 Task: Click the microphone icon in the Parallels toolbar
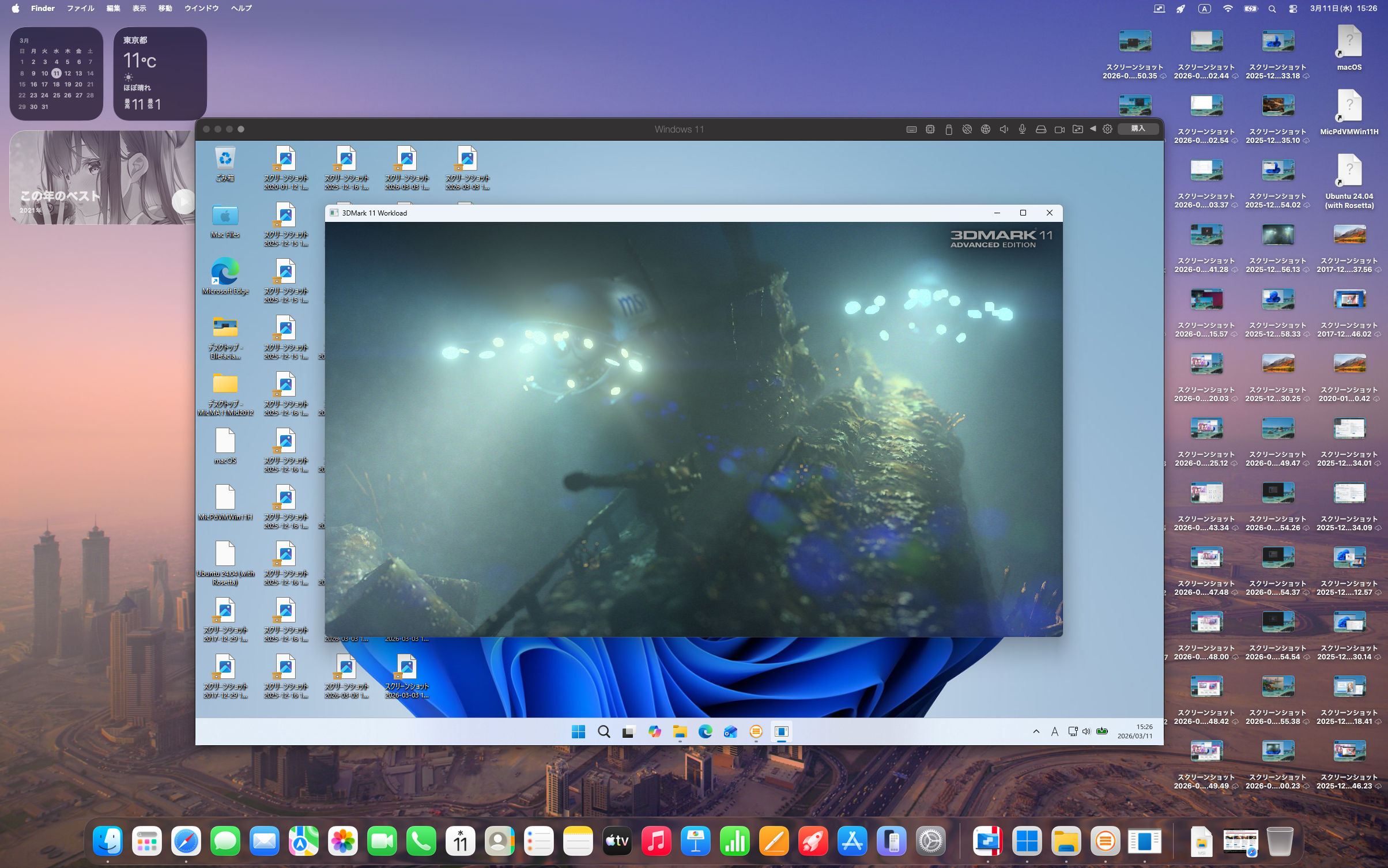(1022, 130)
